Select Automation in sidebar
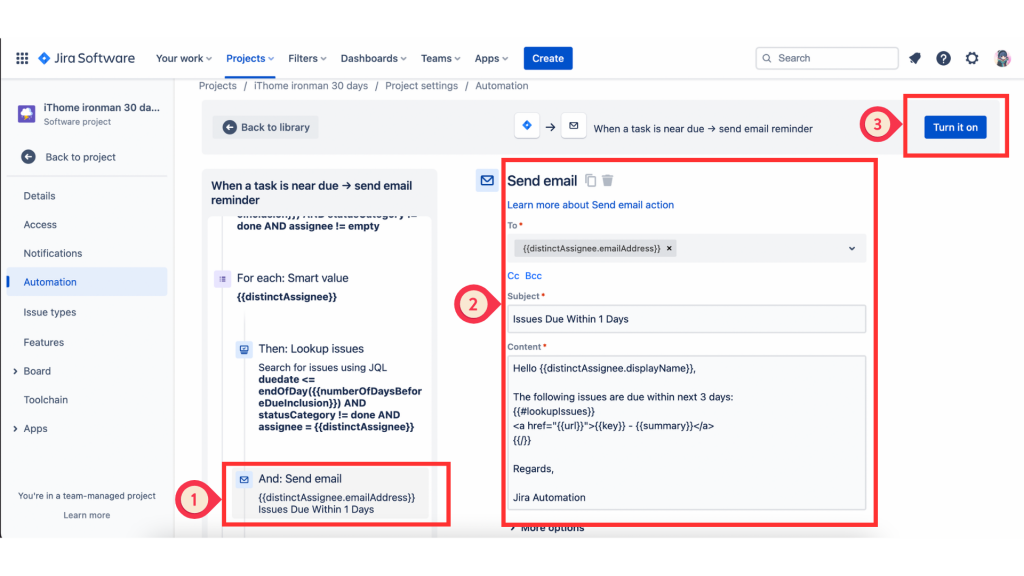1024x576 pixels. click(x=87, y=282)
